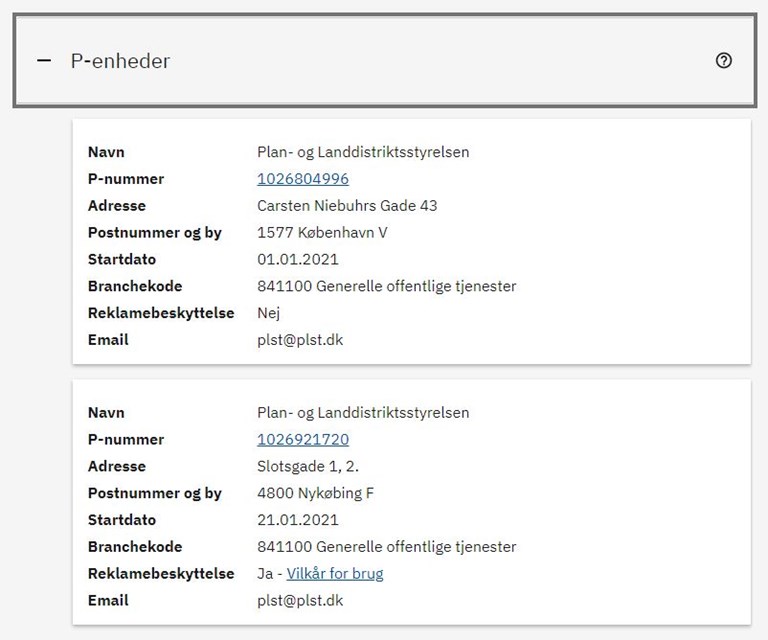
Task: Click the start date 01.01.2021
Action: pyautogui.click(x=298, y=259)
